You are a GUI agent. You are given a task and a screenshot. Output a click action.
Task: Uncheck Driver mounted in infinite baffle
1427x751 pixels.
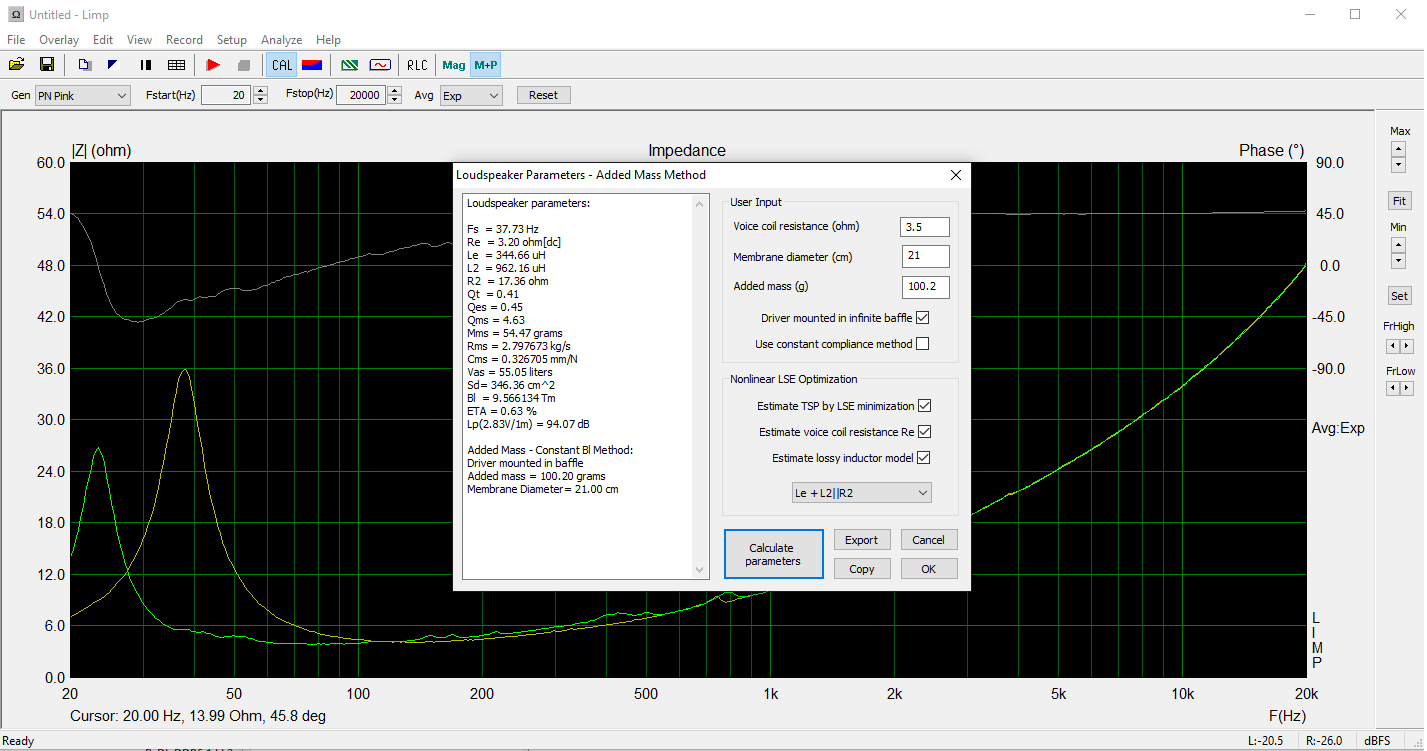922,318
